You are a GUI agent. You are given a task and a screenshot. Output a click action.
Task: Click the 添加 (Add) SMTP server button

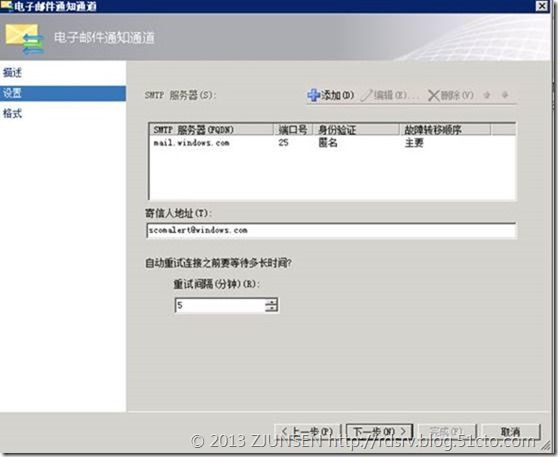pos(331,95)
